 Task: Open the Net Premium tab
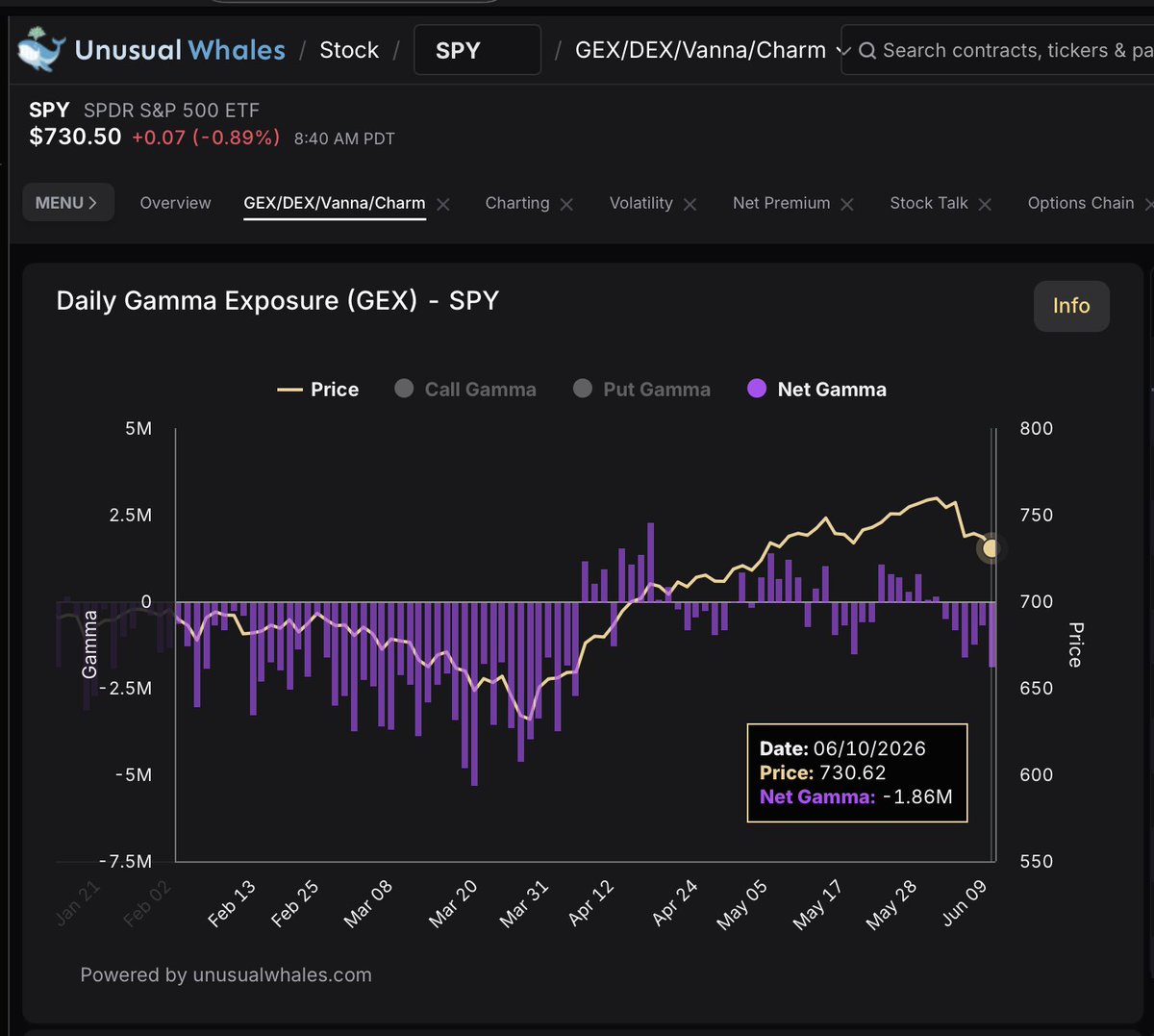point(782,203)
